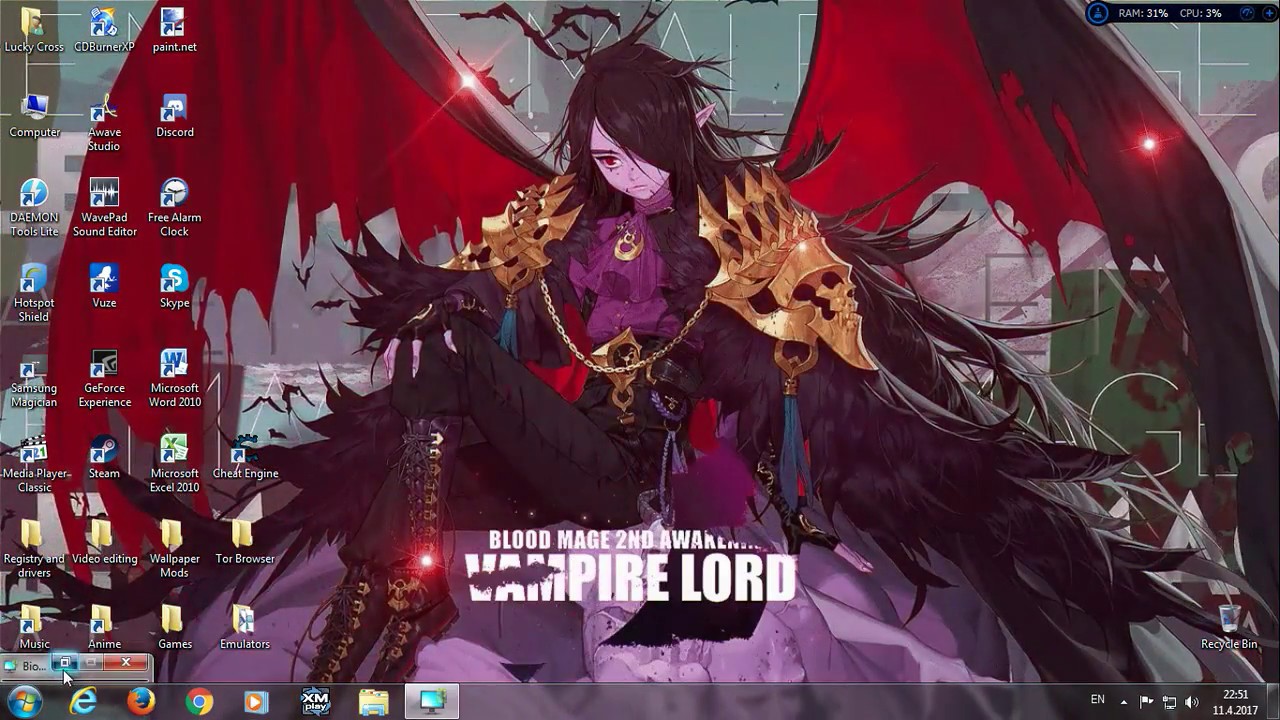Screen dimensions: 1280x720
Task: Select Media Player Classic icon
Action: point(34,463)
